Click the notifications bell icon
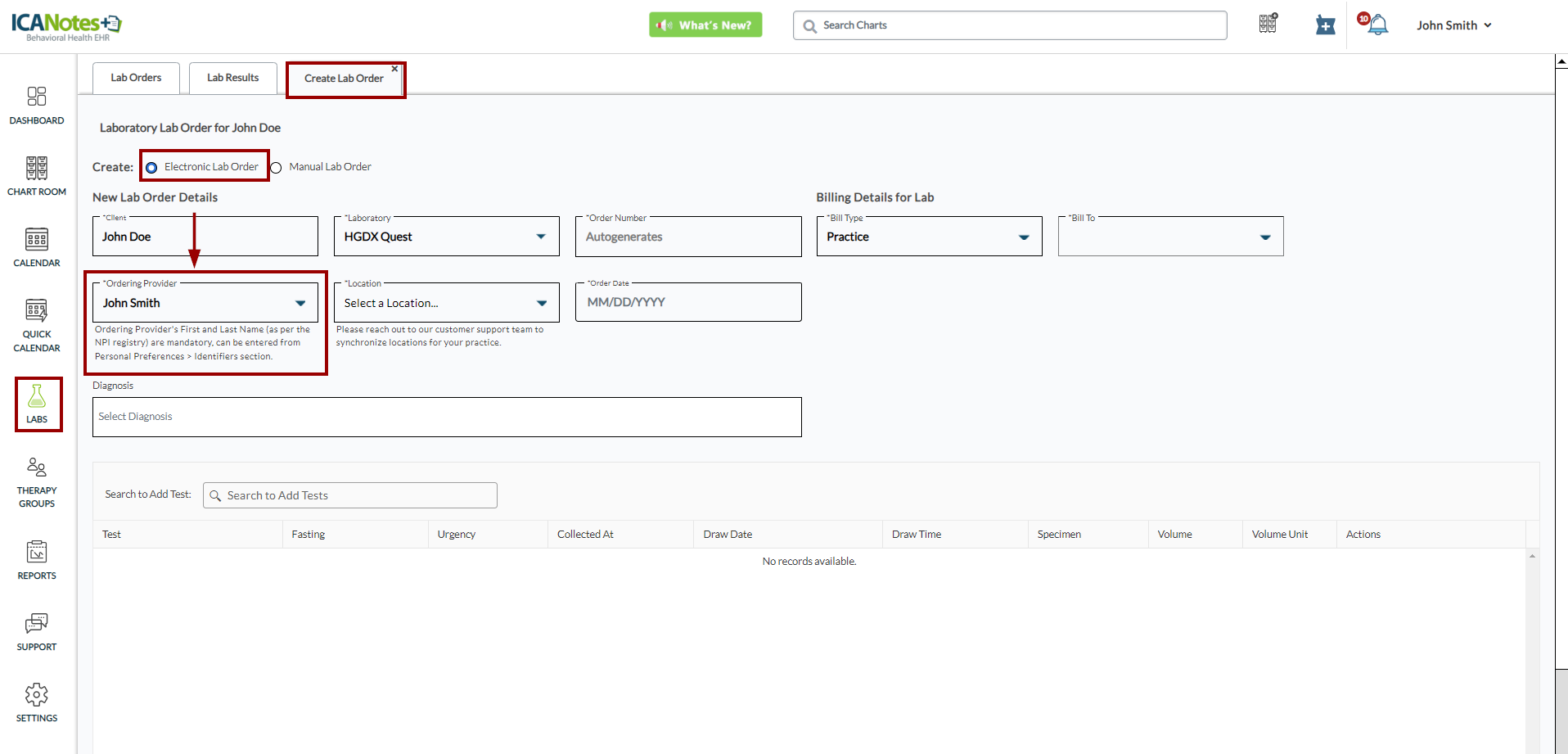1568x754 pixels. (x=1378, y=25)
